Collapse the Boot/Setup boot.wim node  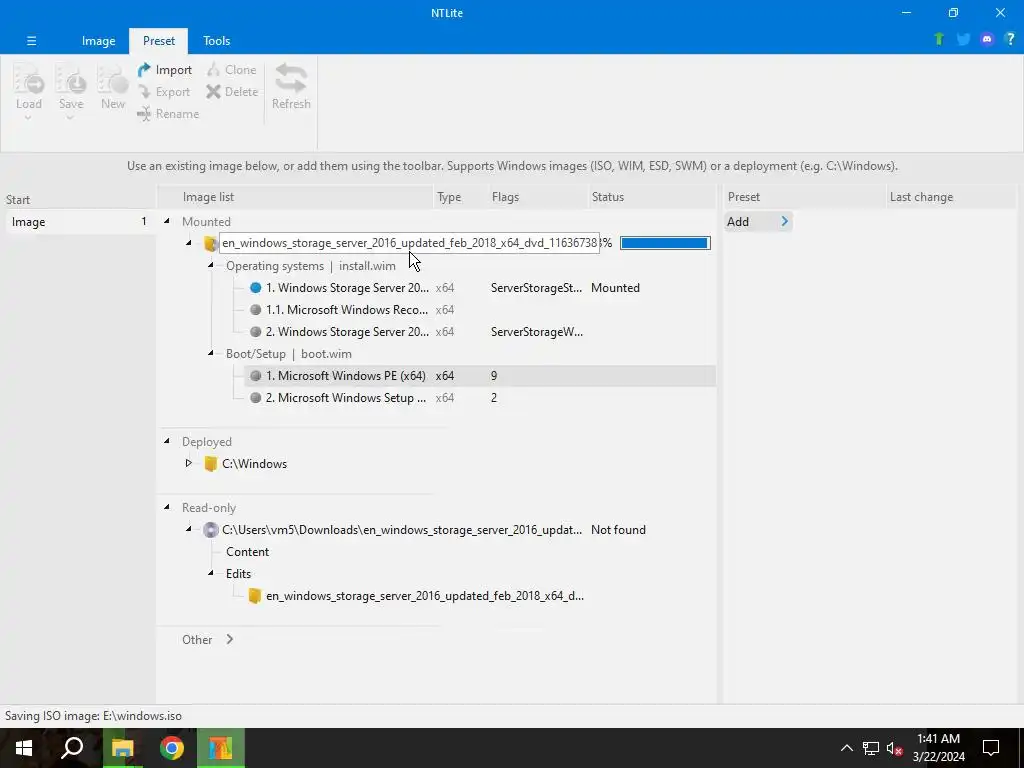pyautogui.click(x=211, y=353)
